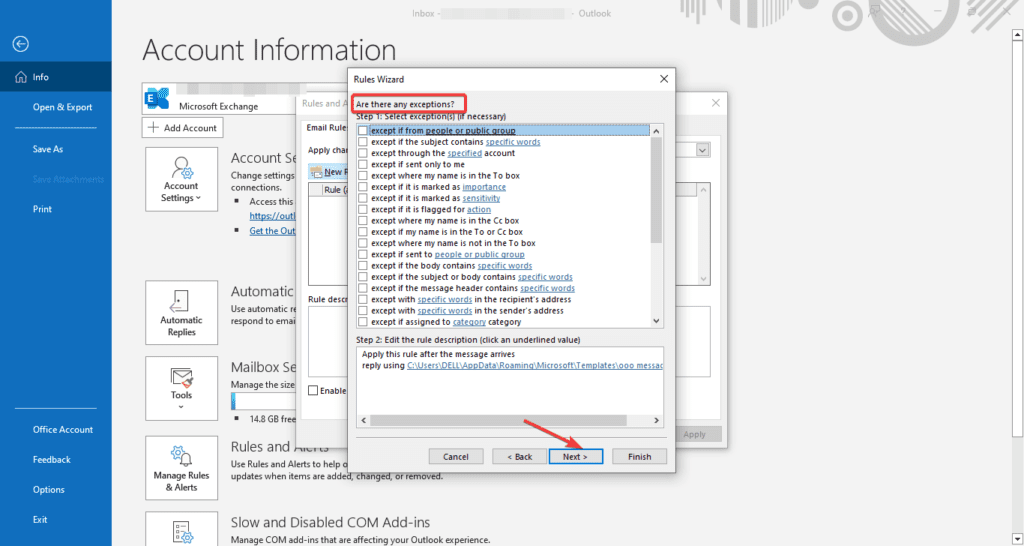Open Manage Rules & Alerts icon button
This screenshot has height=546, width=1024.
click(x=182, y=468)
